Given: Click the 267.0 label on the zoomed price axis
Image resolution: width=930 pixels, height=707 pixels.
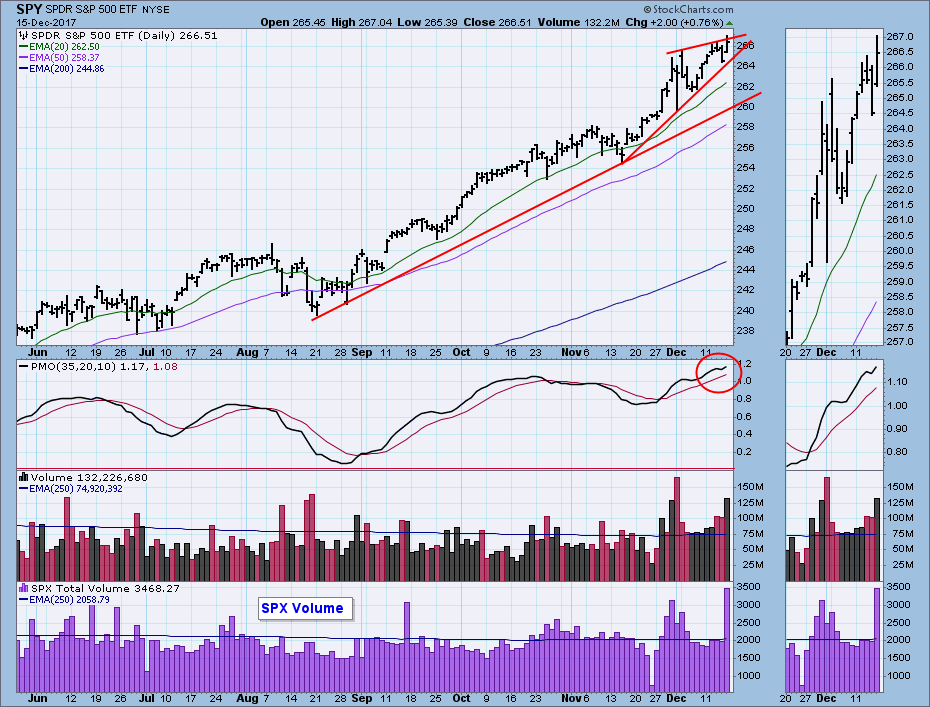Looking at the screenshot, I should (x=900, y=37).
